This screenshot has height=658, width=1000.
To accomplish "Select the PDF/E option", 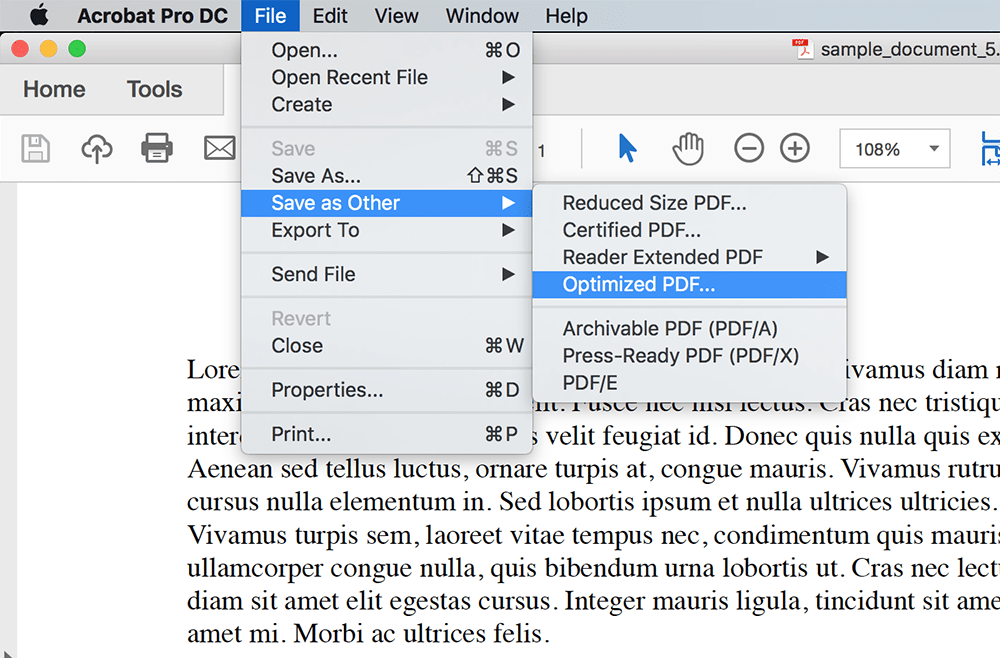I will pos(689,383).
